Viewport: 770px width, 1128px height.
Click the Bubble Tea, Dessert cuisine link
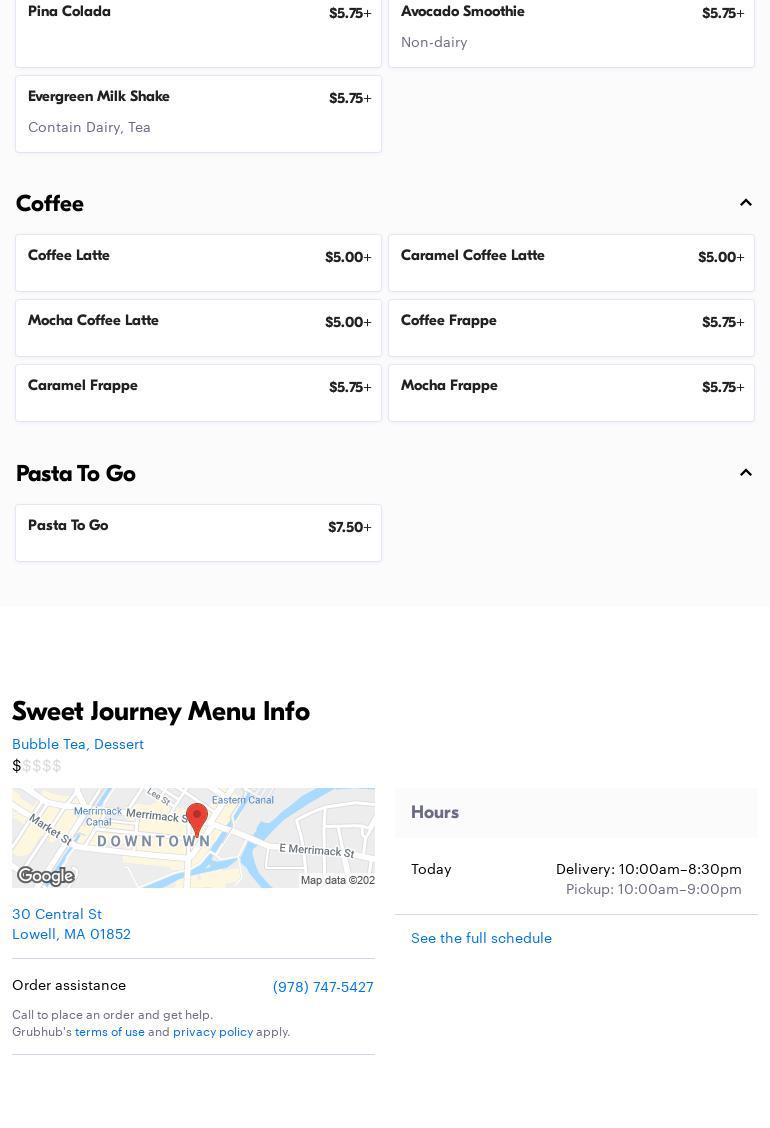tap(78, 744)
